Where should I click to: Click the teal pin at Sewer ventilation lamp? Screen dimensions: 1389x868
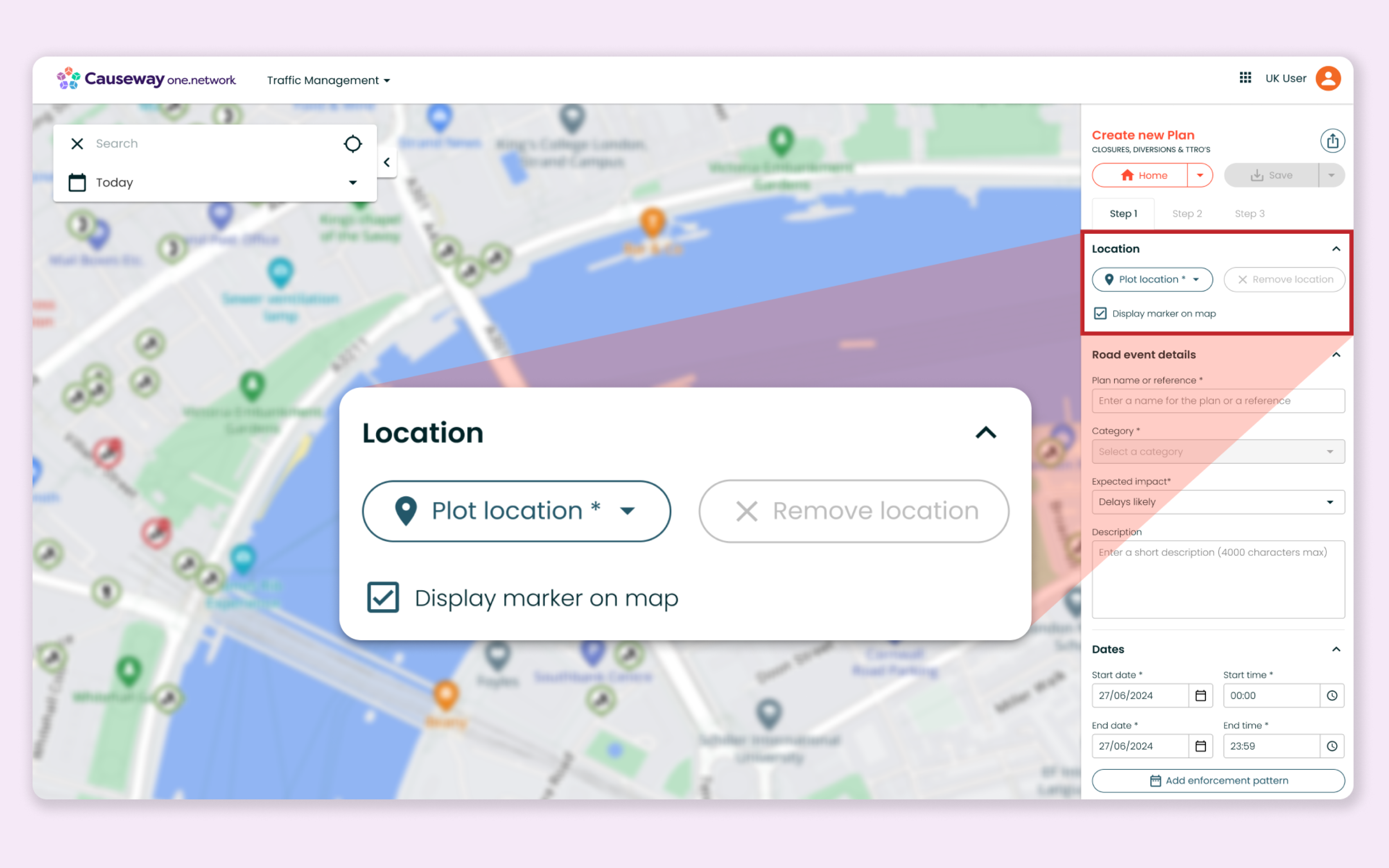pos(280,273)
